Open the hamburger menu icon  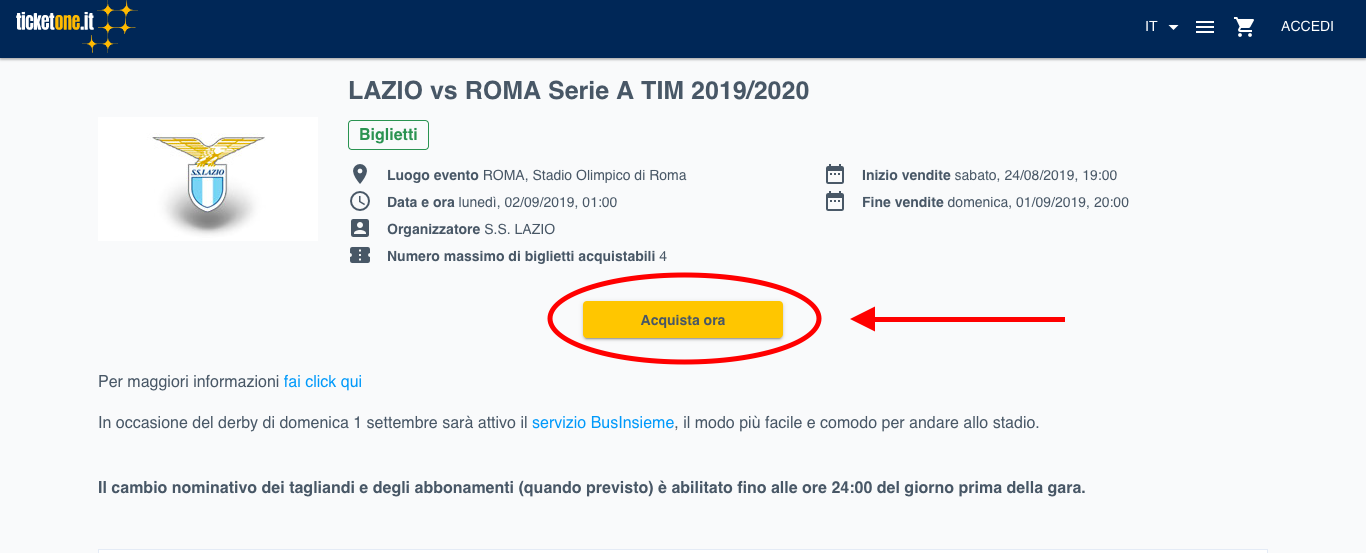click(x=1205, y=27)
